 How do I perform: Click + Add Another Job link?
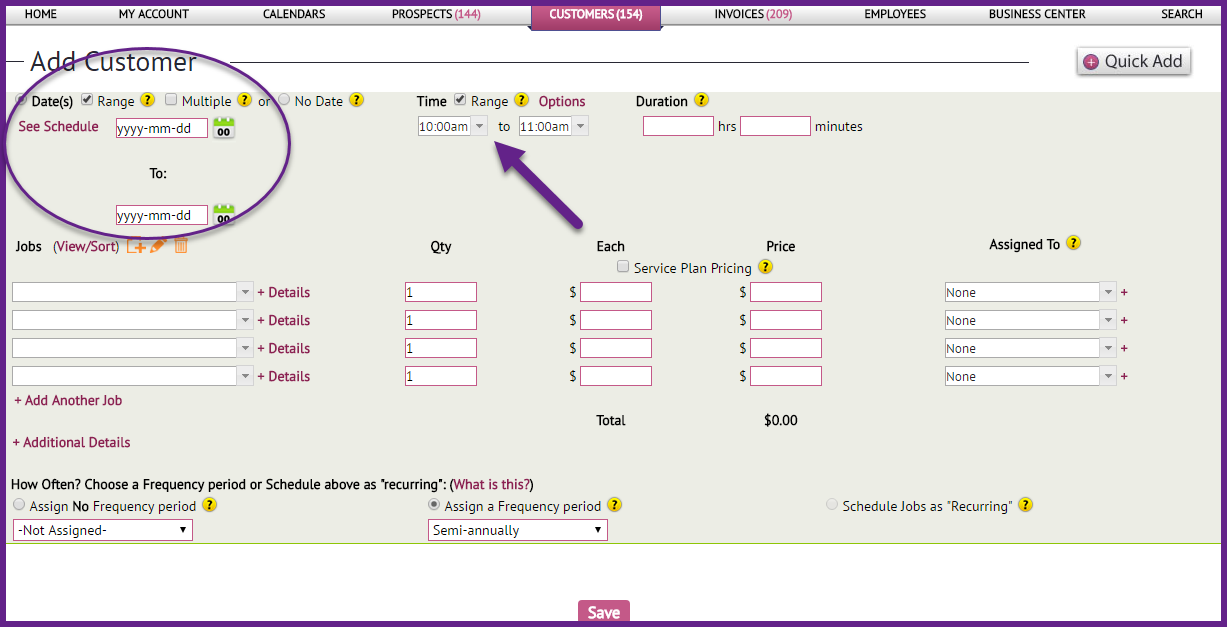coord(68,400)
